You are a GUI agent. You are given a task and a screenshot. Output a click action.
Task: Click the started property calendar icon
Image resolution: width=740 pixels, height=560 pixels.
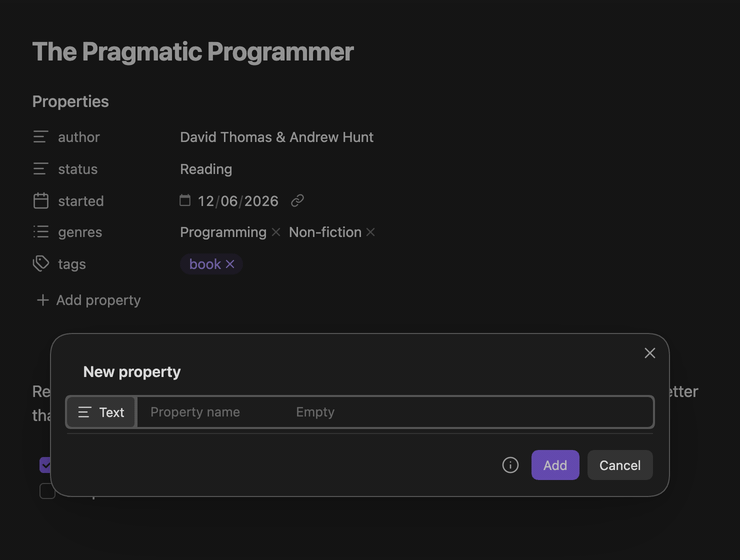click(41, 201)
